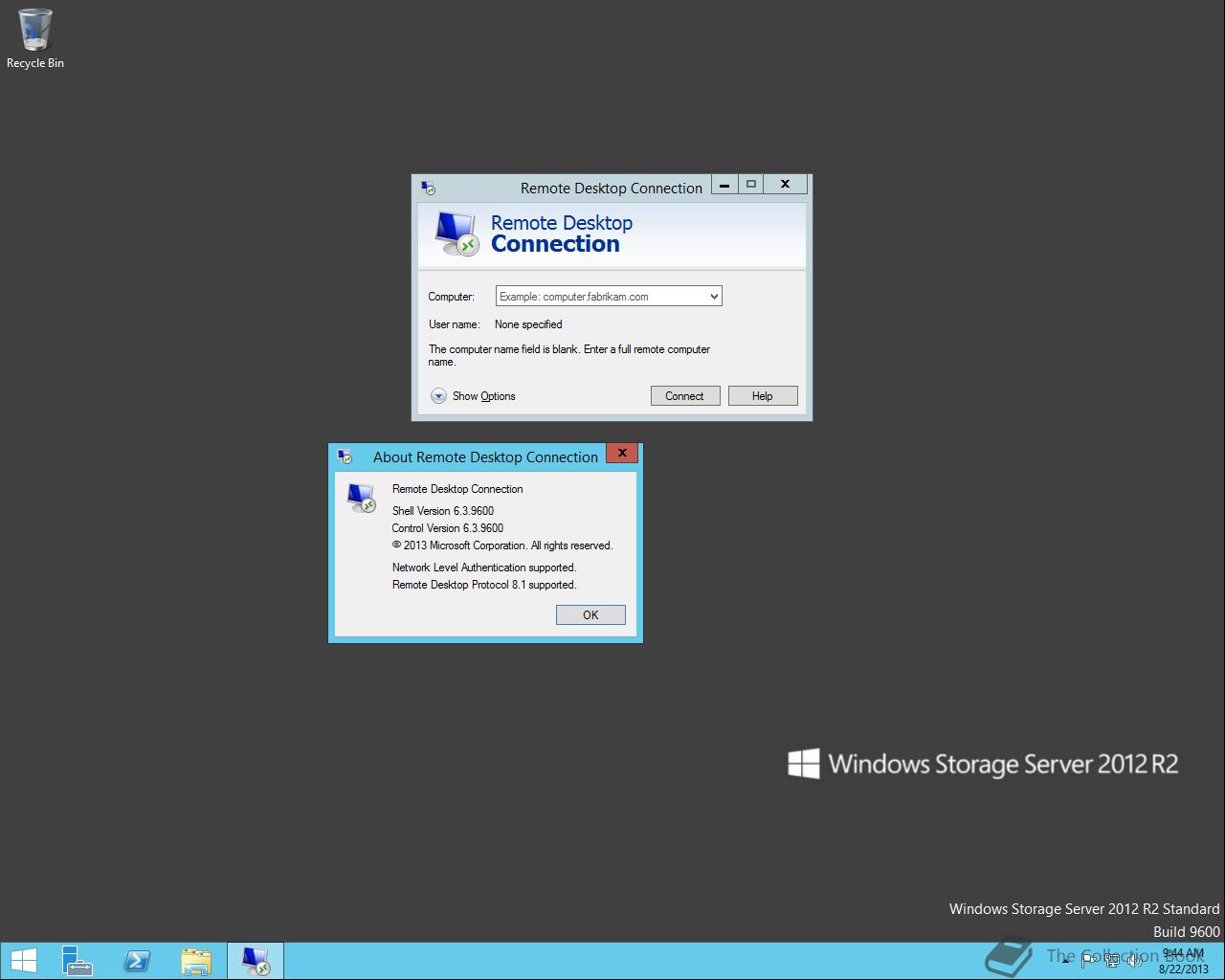Click About dialog title bar icon
The image size is (1225, 980).
[x=345, y=457]
